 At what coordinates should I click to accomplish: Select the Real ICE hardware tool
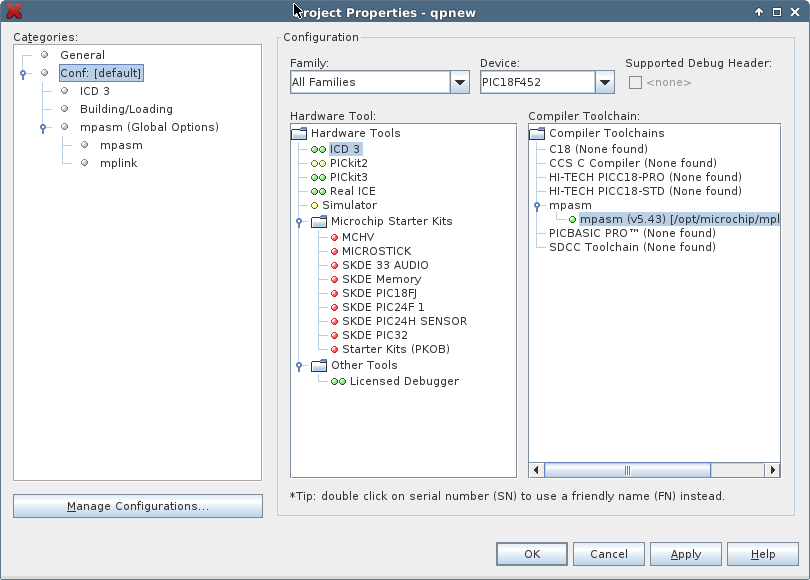point(350,190)
